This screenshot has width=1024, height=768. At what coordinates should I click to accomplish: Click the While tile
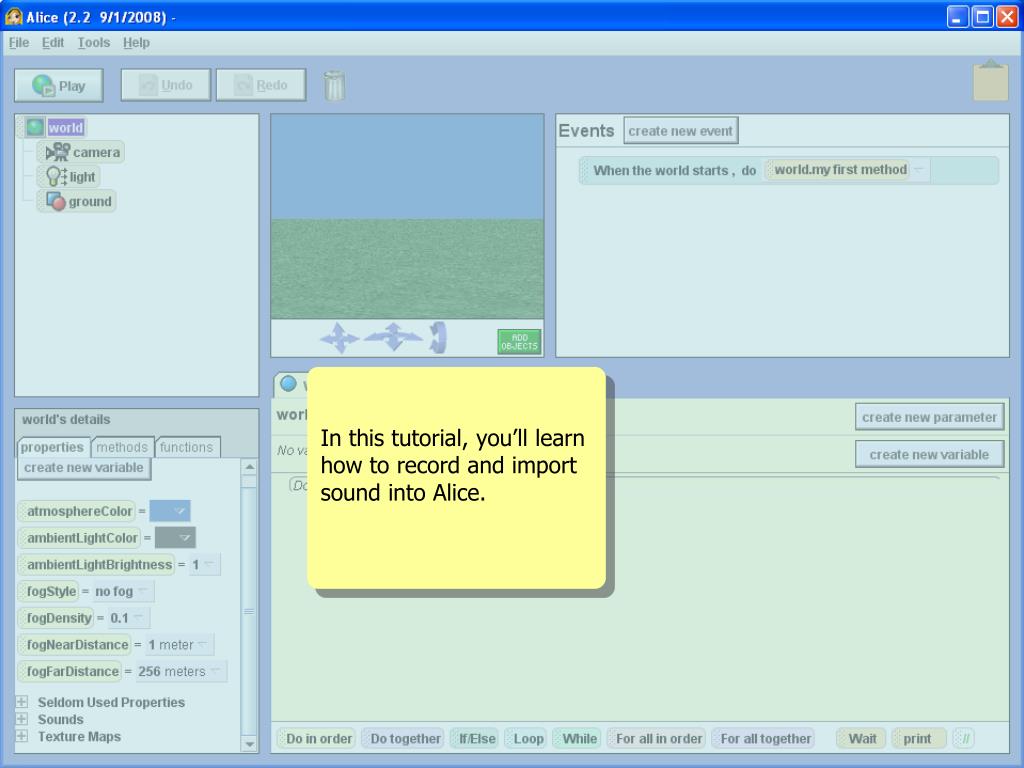[x=577, y=739]
